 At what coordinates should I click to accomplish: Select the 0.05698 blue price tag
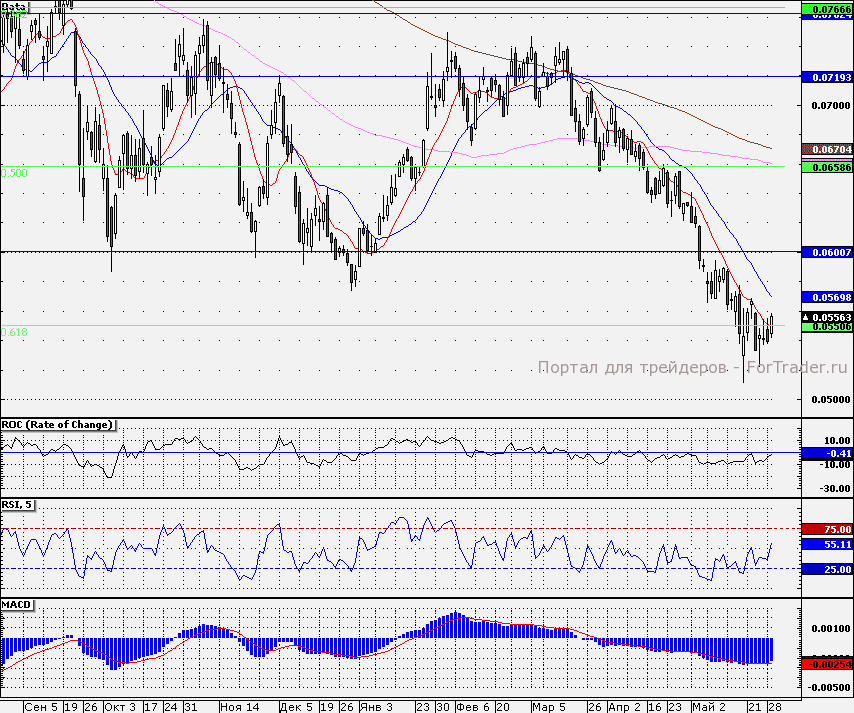click(826, 298)
